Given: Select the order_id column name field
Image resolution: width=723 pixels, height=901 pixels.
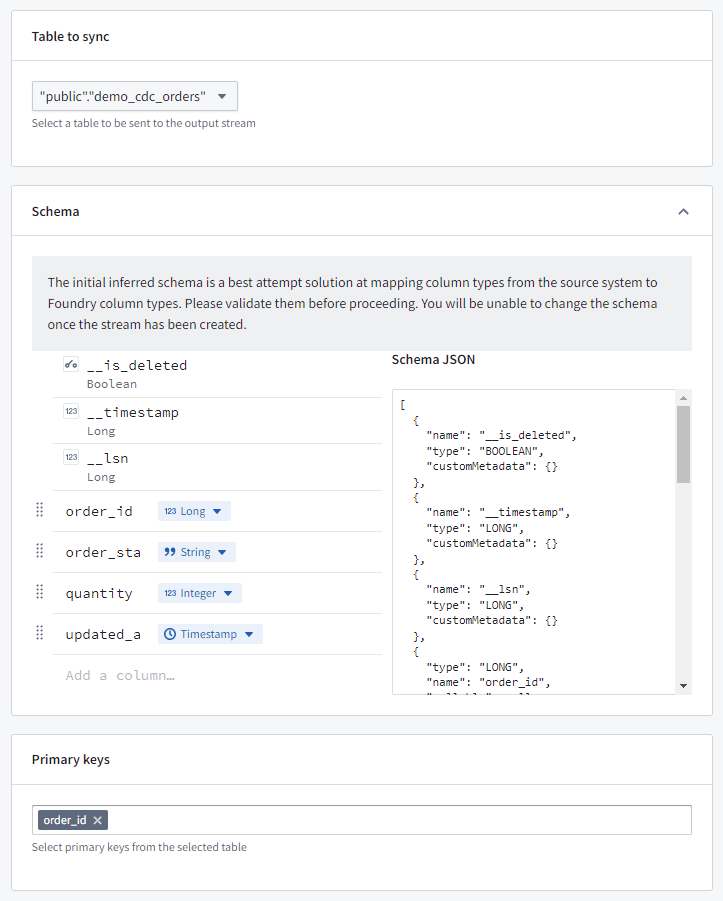Looking at the screenshot, I should (100, 511).
